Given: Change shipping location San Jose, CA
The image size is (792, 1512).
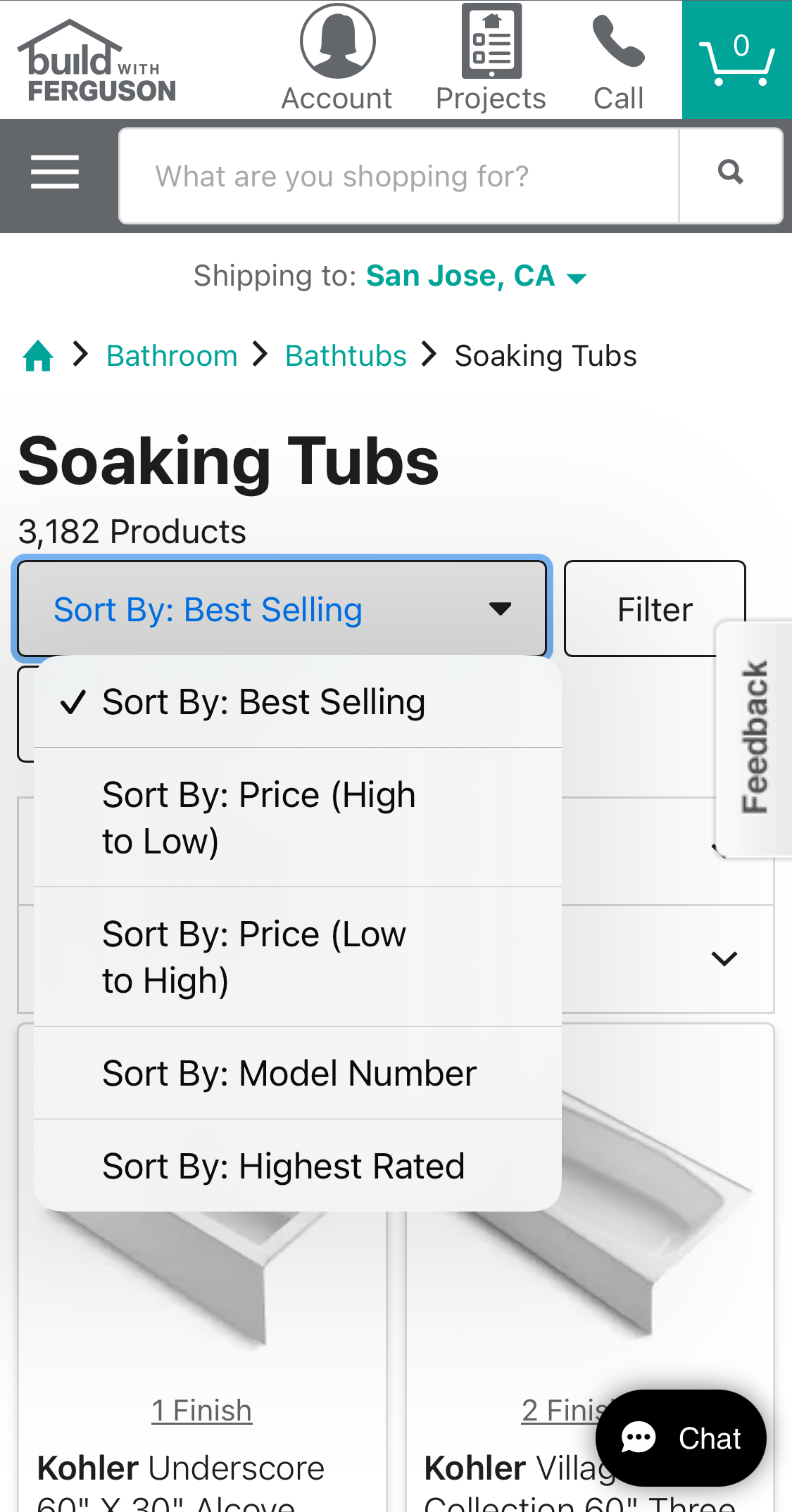Looking at the screenshot, I should (x=461, y=275).
